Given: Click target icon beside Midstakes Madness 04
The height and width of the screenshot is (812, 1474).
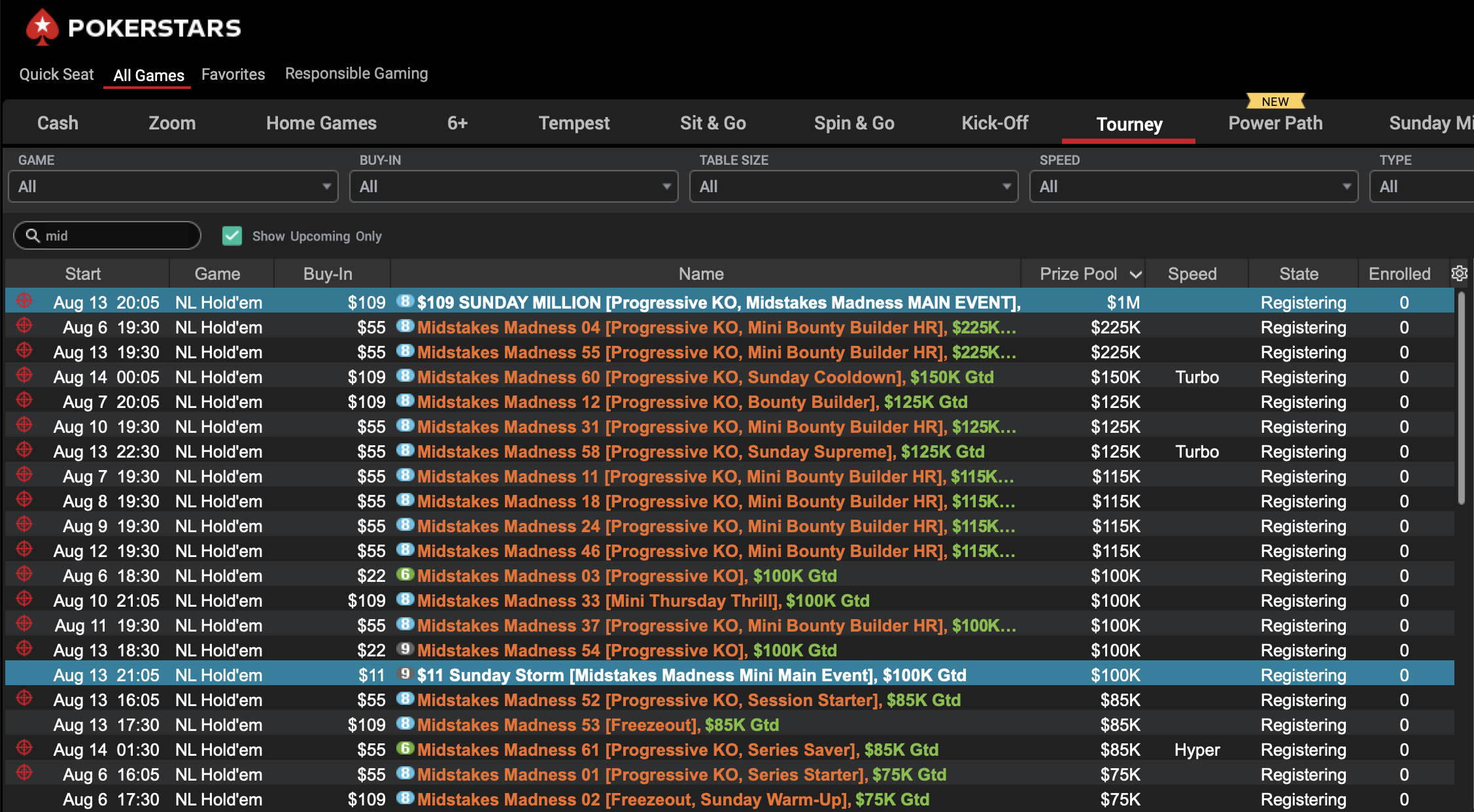Looking at the screenshot, I should (24, 326).
